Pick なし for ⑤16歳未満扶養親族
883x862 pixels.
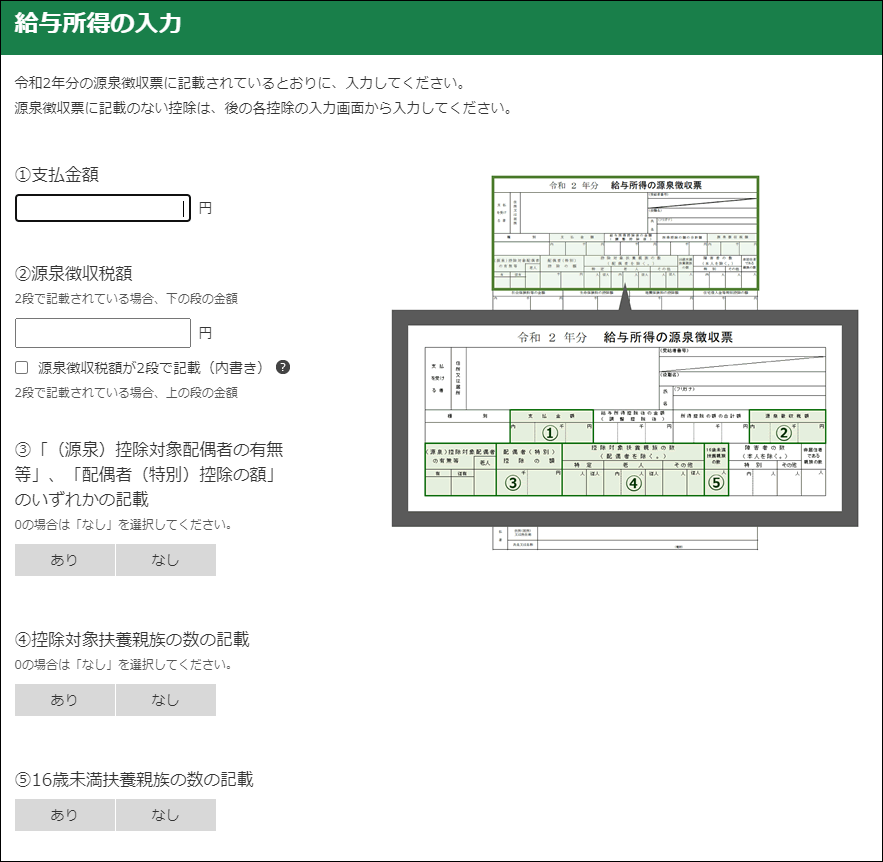(166, 815)
